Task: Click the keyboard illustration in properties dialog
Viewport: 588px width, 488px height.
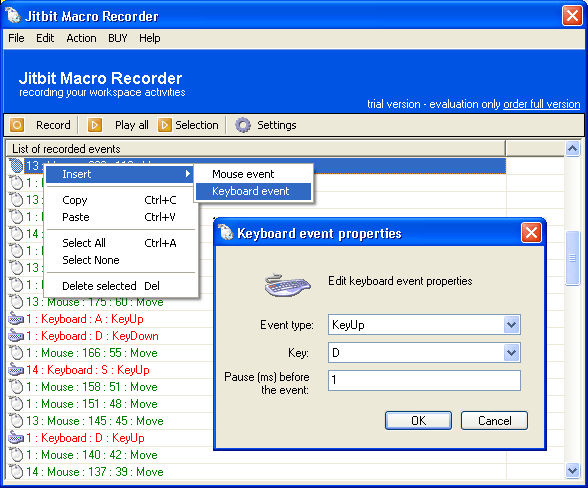Action: point(288,285)
